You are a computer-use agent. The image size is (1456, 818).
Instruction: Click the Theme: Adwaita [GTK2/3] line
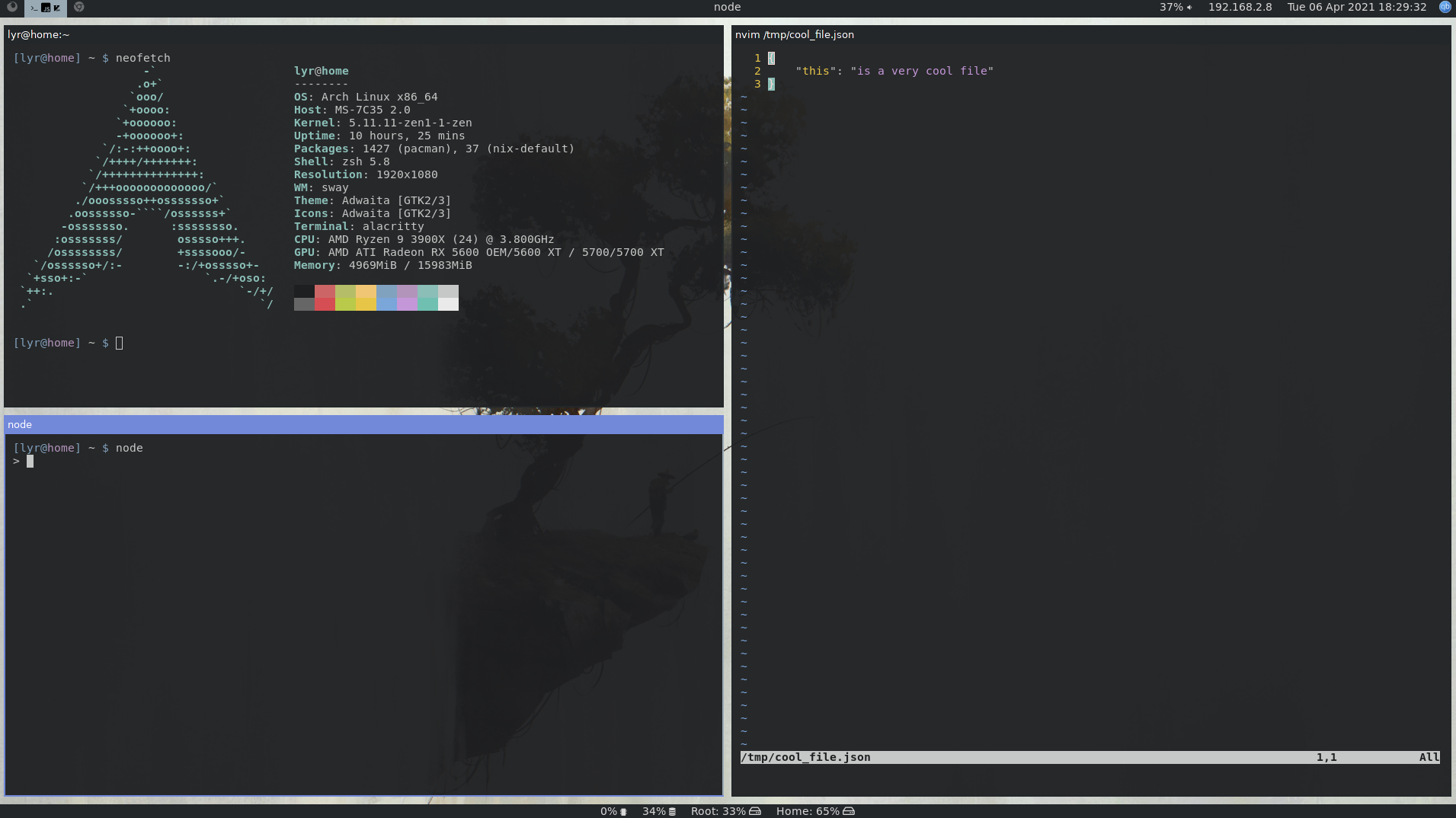pyautogui.click(x=373, y=200)
